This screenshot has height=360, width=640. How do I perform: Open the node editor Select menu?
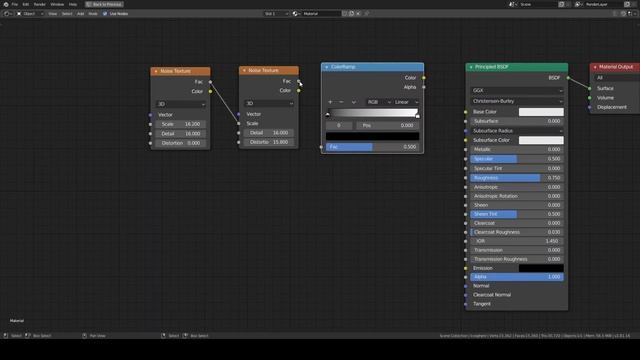(x=67, y=13)
